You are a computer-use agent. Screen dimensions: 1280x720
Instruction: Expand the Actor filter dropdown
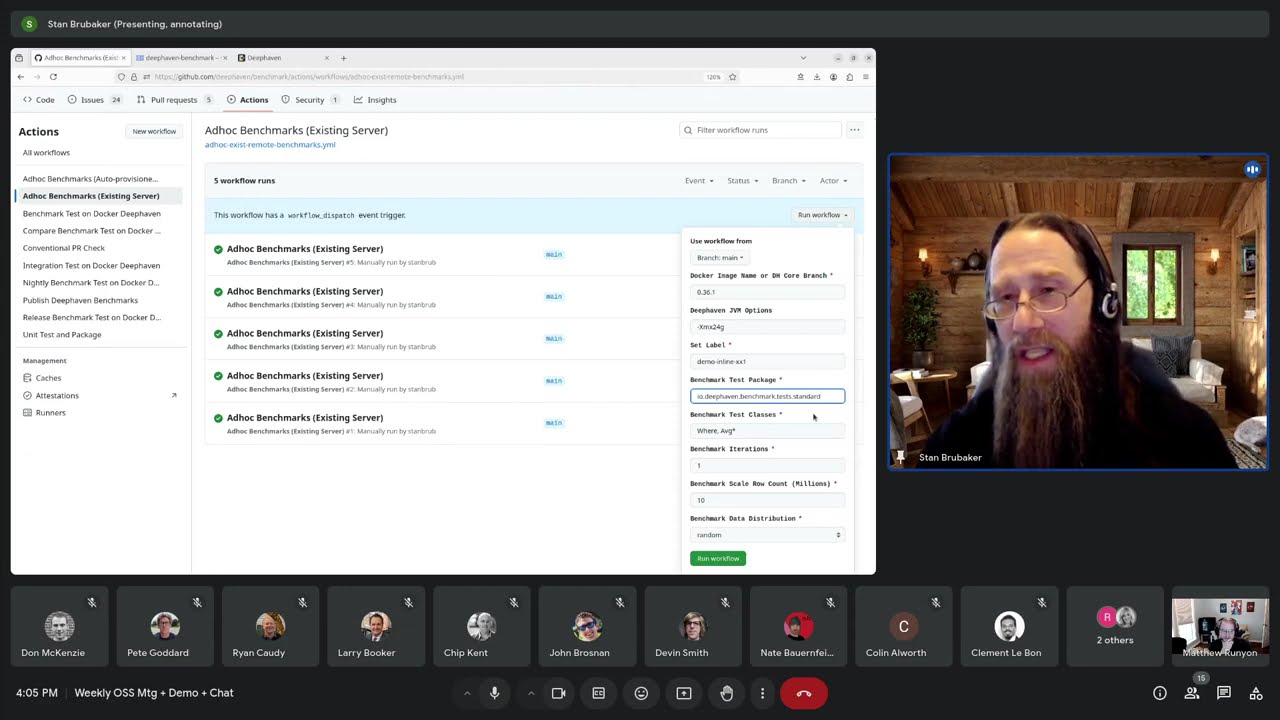coord(833,181)
